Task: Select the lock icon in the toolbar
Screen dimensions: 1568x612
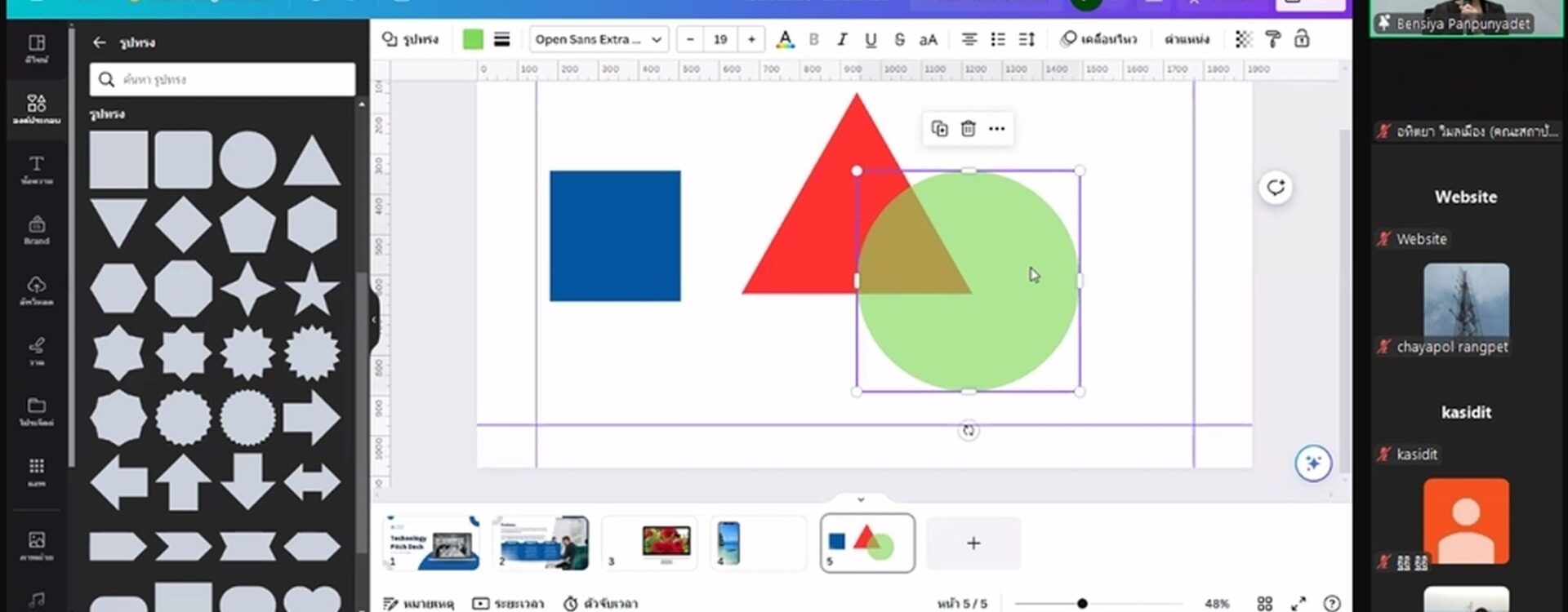Action: [1302, 39]
